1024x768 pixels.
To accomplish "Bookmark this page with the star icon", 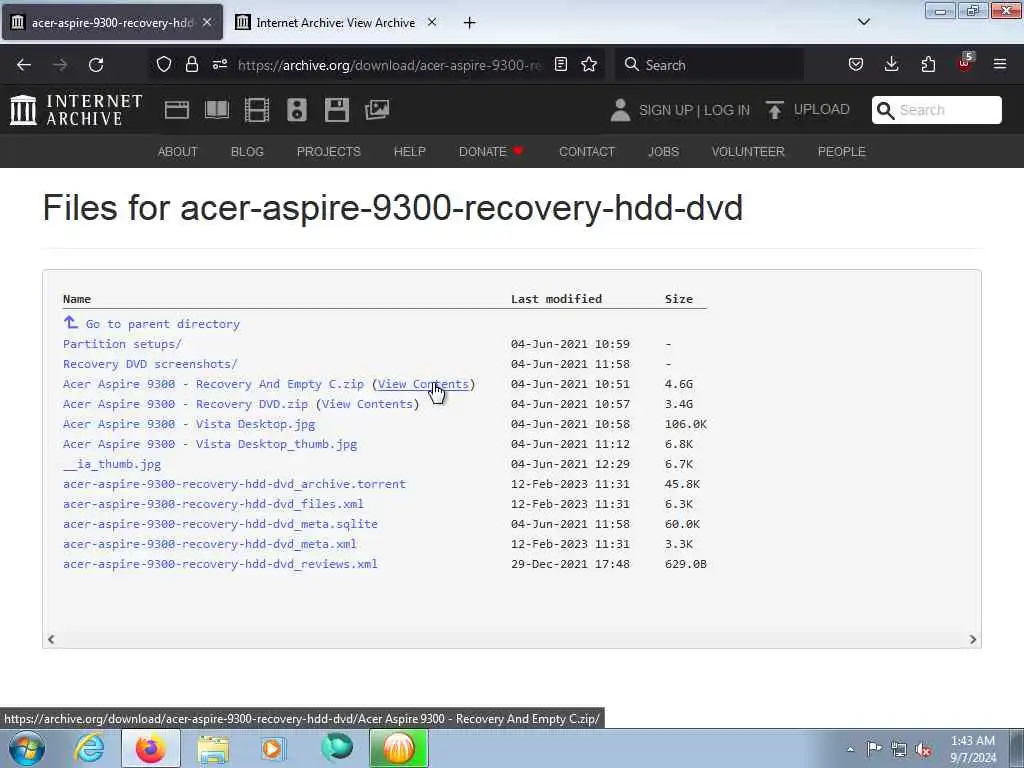I will tap(589, 64).
